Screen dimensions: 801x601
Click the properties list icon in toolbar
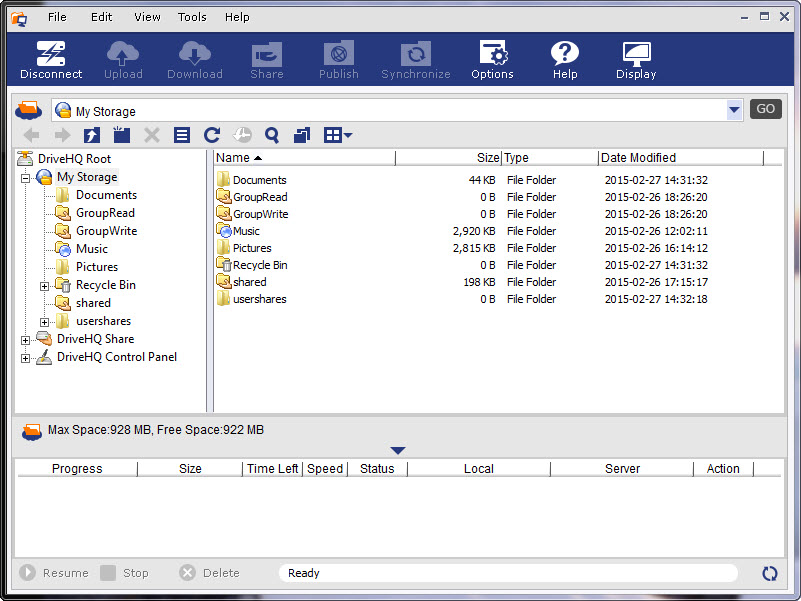(x=182, y=136)
